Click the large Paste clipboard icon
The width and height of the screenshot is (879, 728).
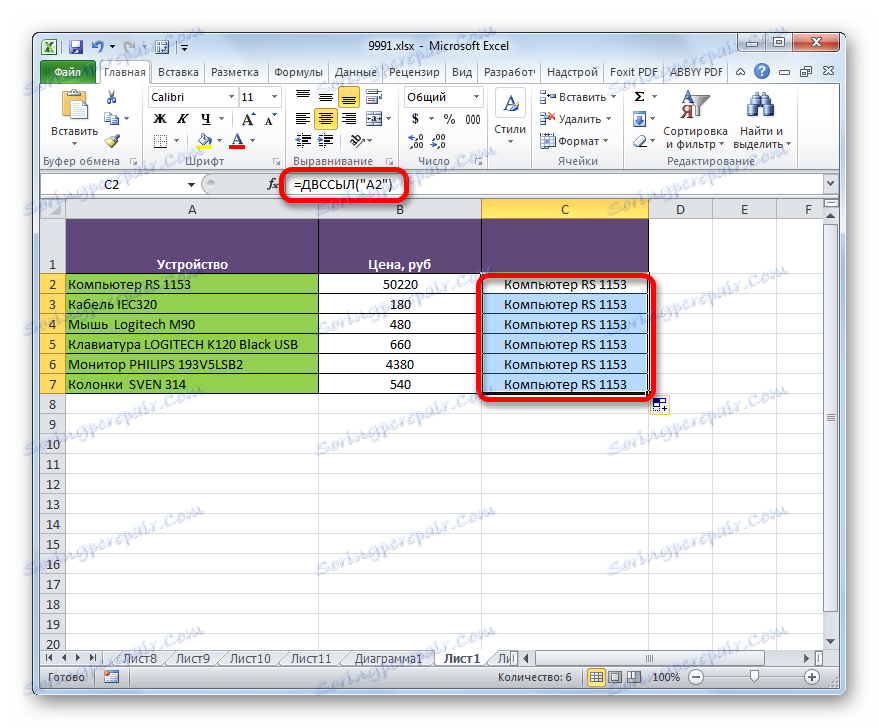pyautogui.click(x=75, y=105)
